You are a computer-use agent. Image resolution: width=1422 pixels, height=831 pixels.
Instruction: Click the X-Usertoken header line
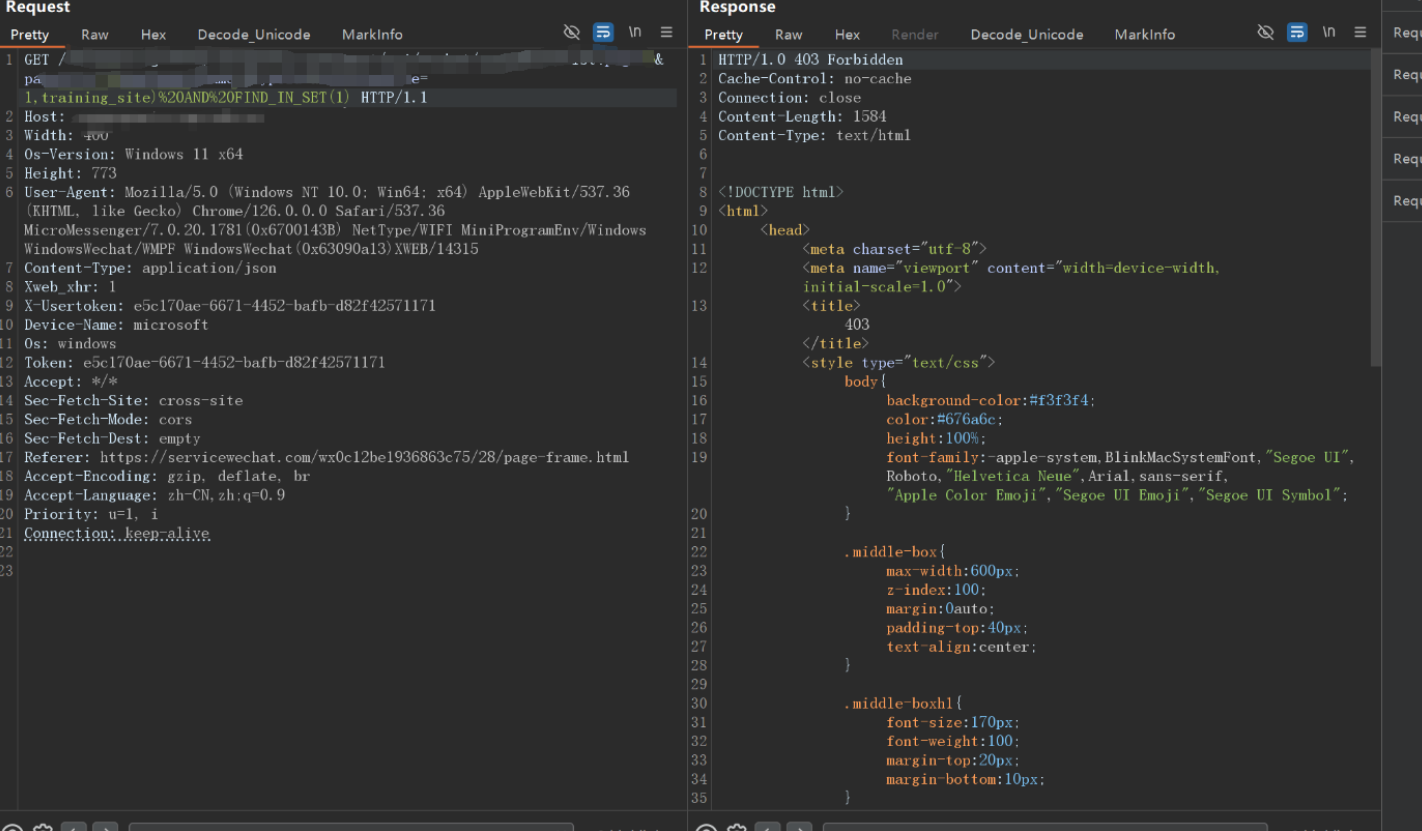tap(230, 306)
